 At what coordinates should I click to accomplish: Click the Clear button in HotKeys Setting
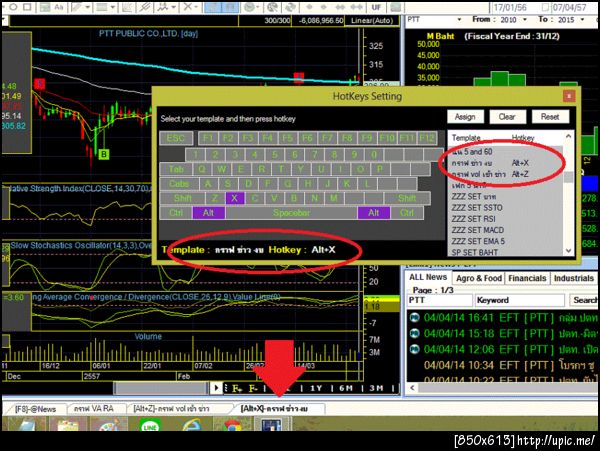pyautogui.click(x=507, y=117)
